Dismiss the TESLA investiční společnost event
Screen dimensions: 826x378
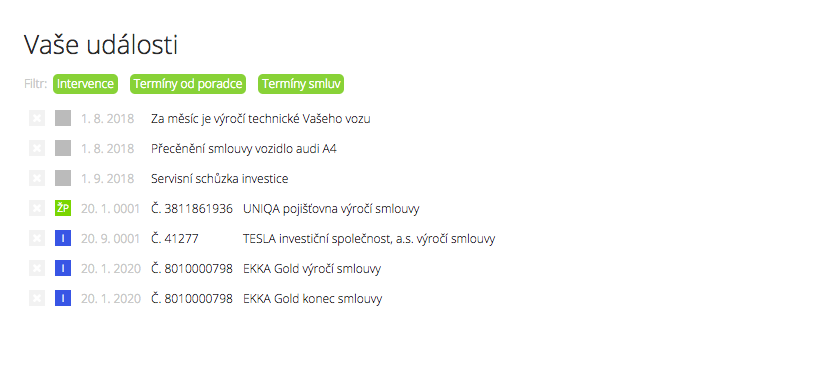[37, 238]
